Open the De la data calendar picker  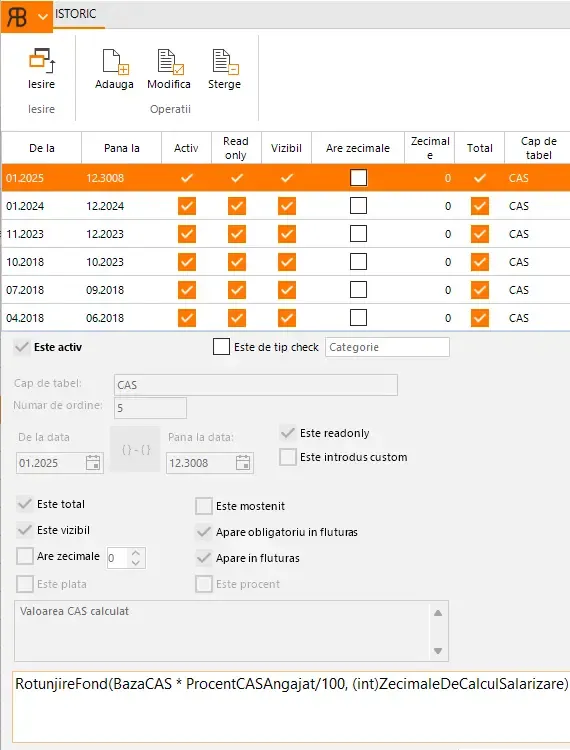click(x=93, y=463)
